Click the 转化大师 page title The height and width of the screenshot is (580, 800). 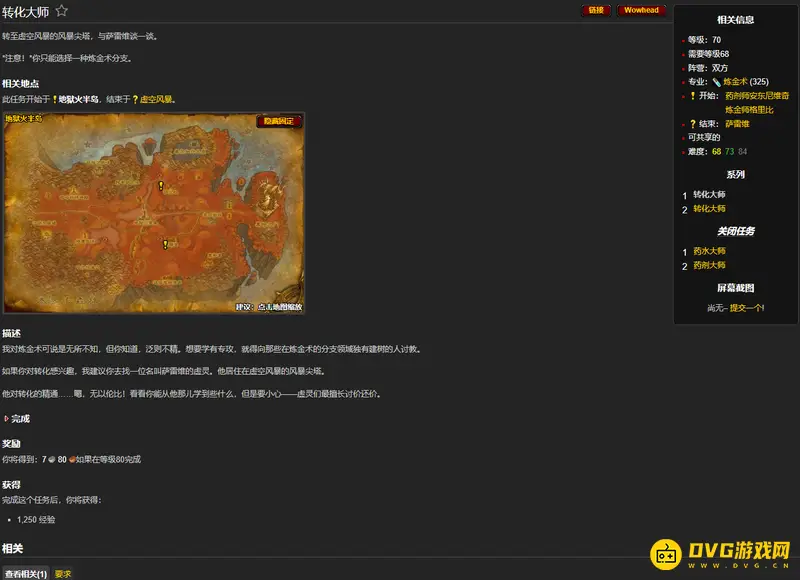point(26,12)
